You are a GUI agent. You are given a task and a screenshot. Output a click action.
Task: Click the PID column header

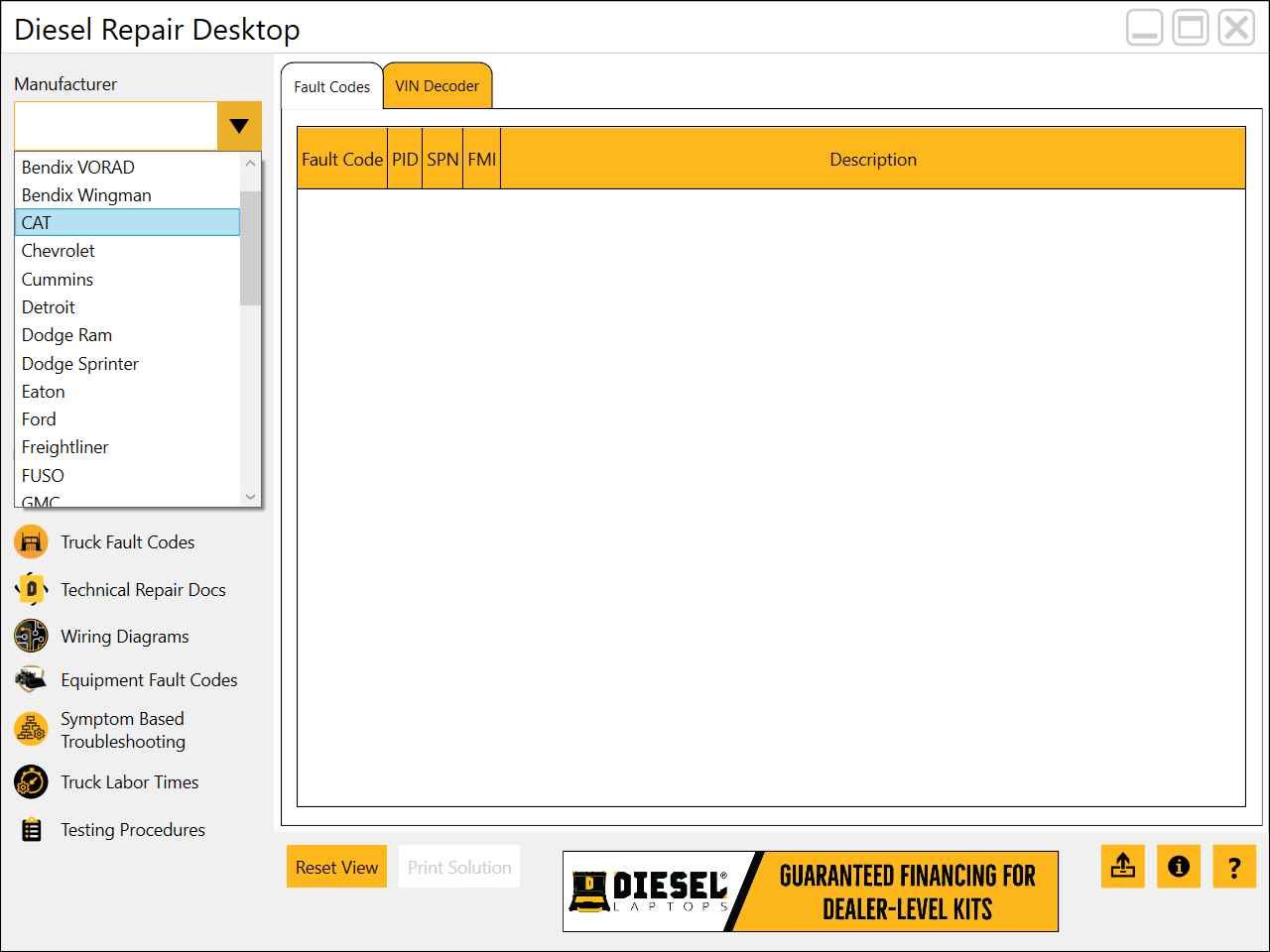[405, 159]
